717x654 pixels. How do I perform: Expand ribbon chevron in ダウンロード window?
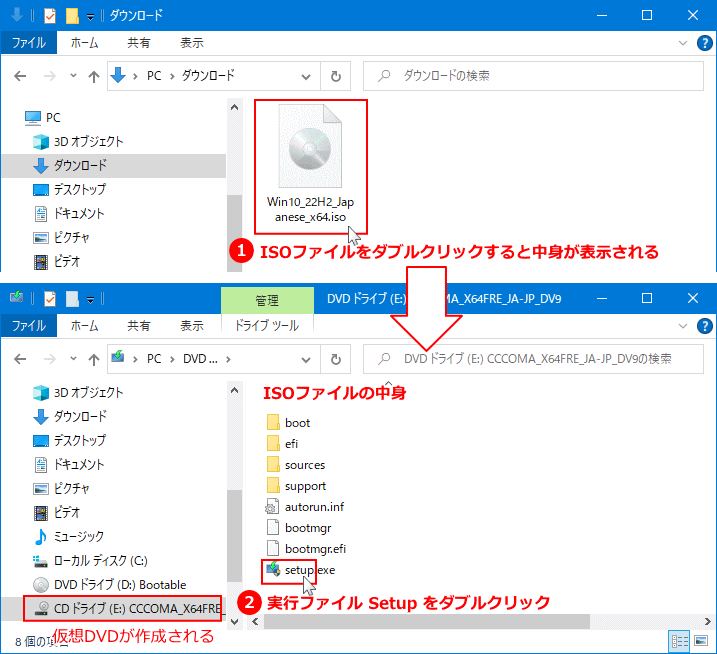click(x=683, y=43)
